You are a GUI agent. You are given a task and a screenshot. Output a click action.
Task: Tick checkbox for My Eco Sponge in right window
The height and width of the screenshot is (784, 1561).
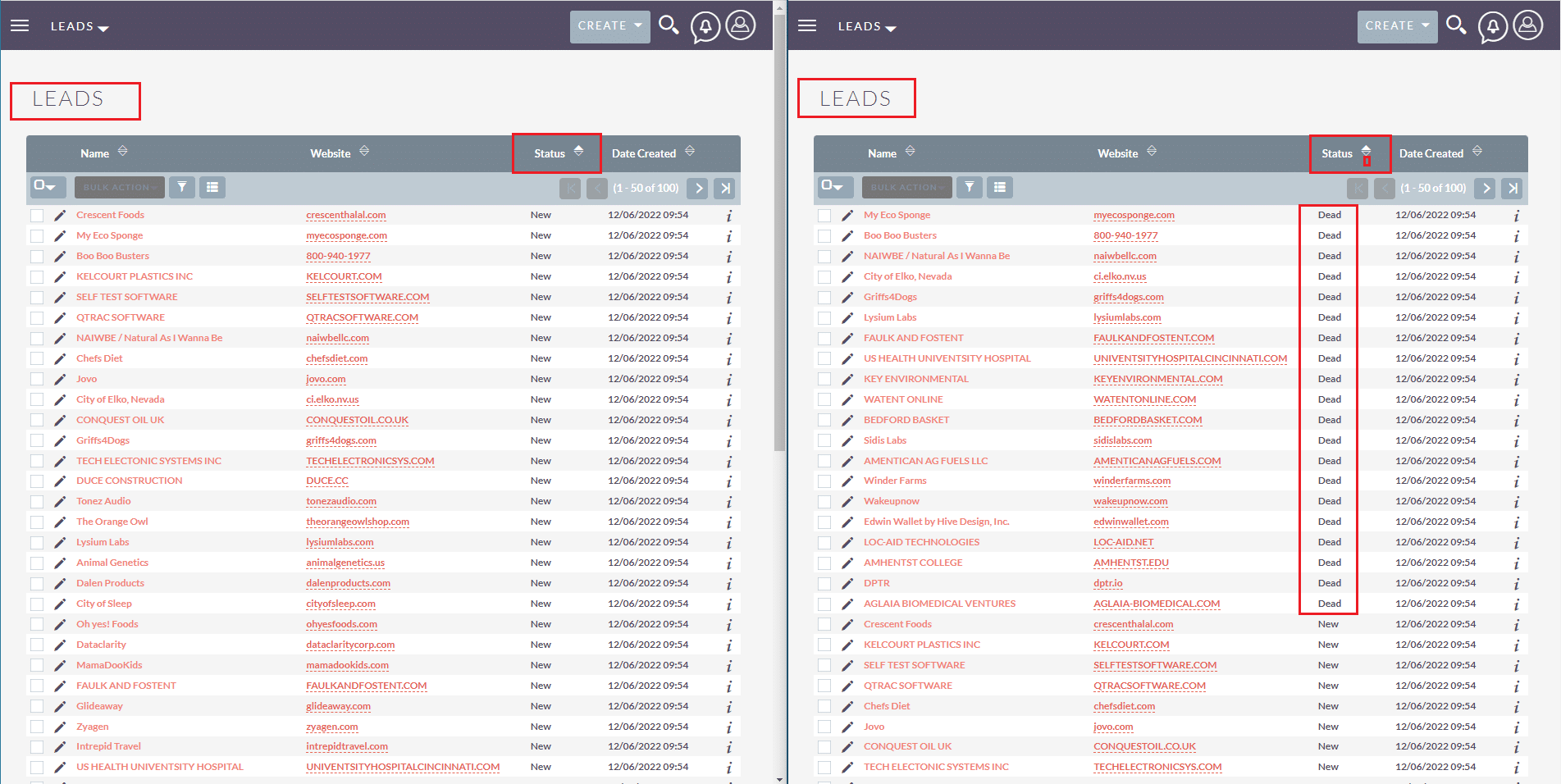pos(824,216)
